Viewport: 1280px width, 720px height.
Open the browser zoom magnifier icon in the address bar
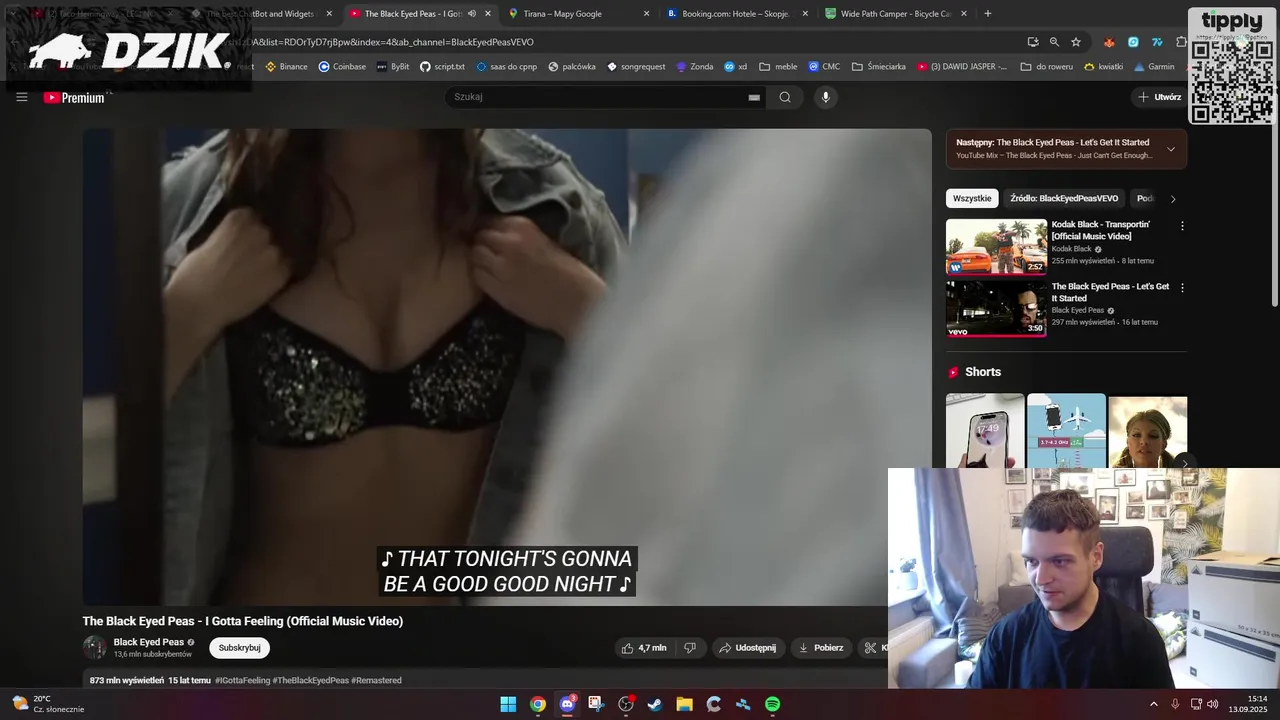click(1054, 42)
